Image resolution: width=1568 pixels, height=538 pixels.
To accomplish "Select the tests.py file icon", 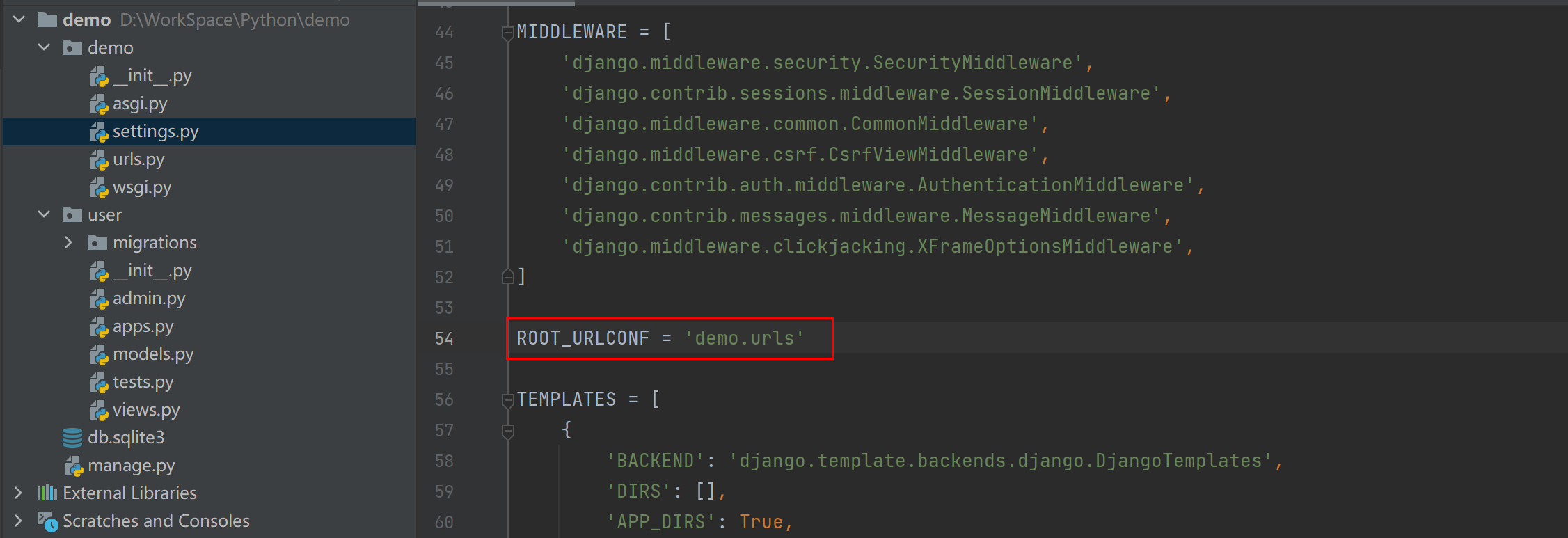I will click(100, 382).
